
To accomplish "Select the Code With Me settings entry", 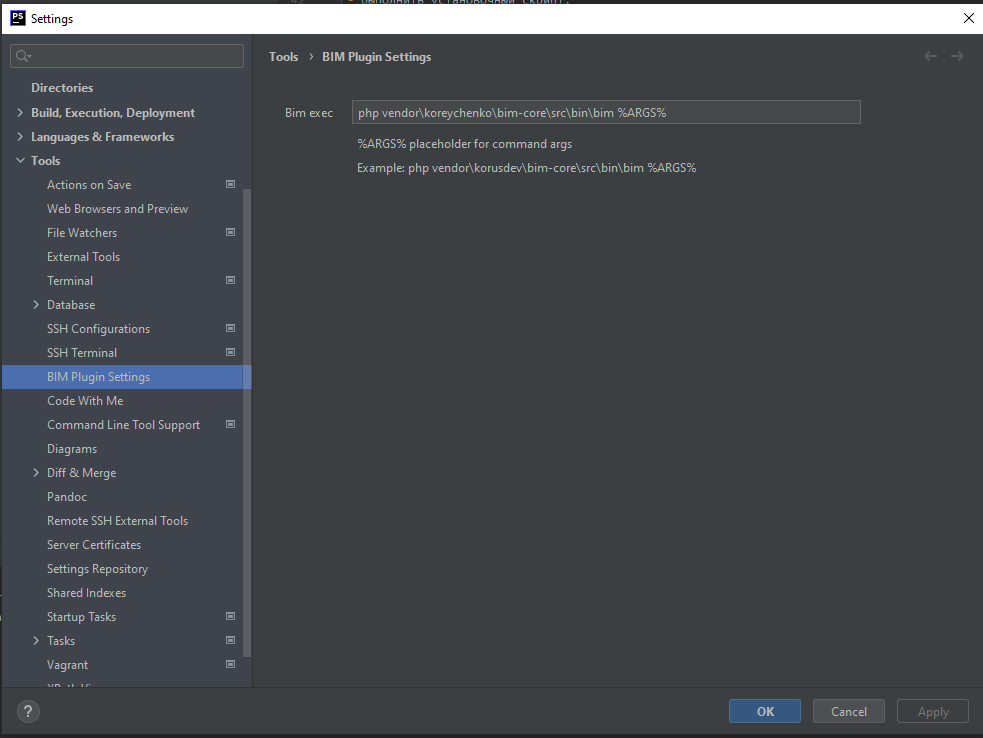I will coord(85,400).
